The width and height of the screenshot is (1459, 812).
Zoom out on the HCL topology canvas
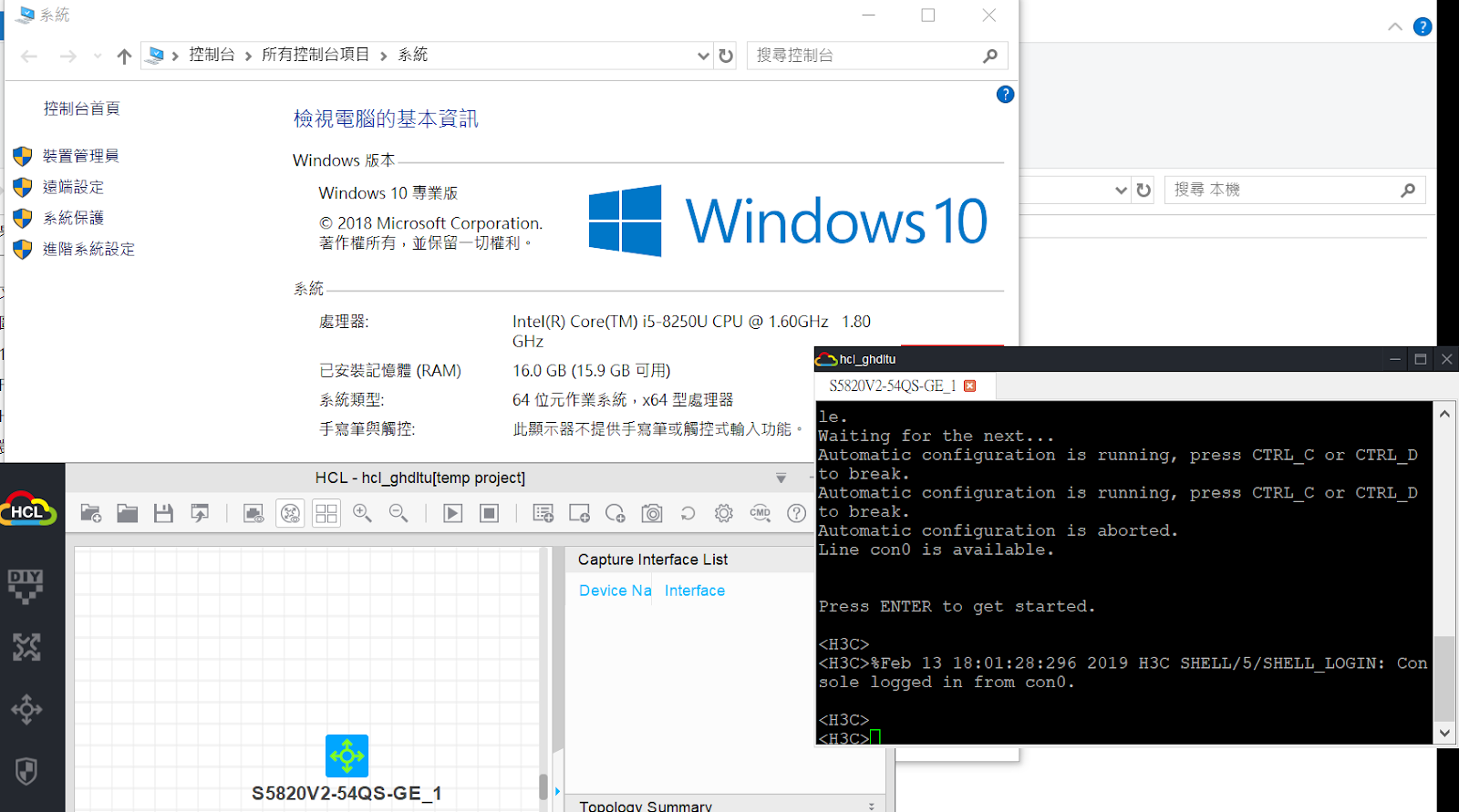tap(398, 513)
